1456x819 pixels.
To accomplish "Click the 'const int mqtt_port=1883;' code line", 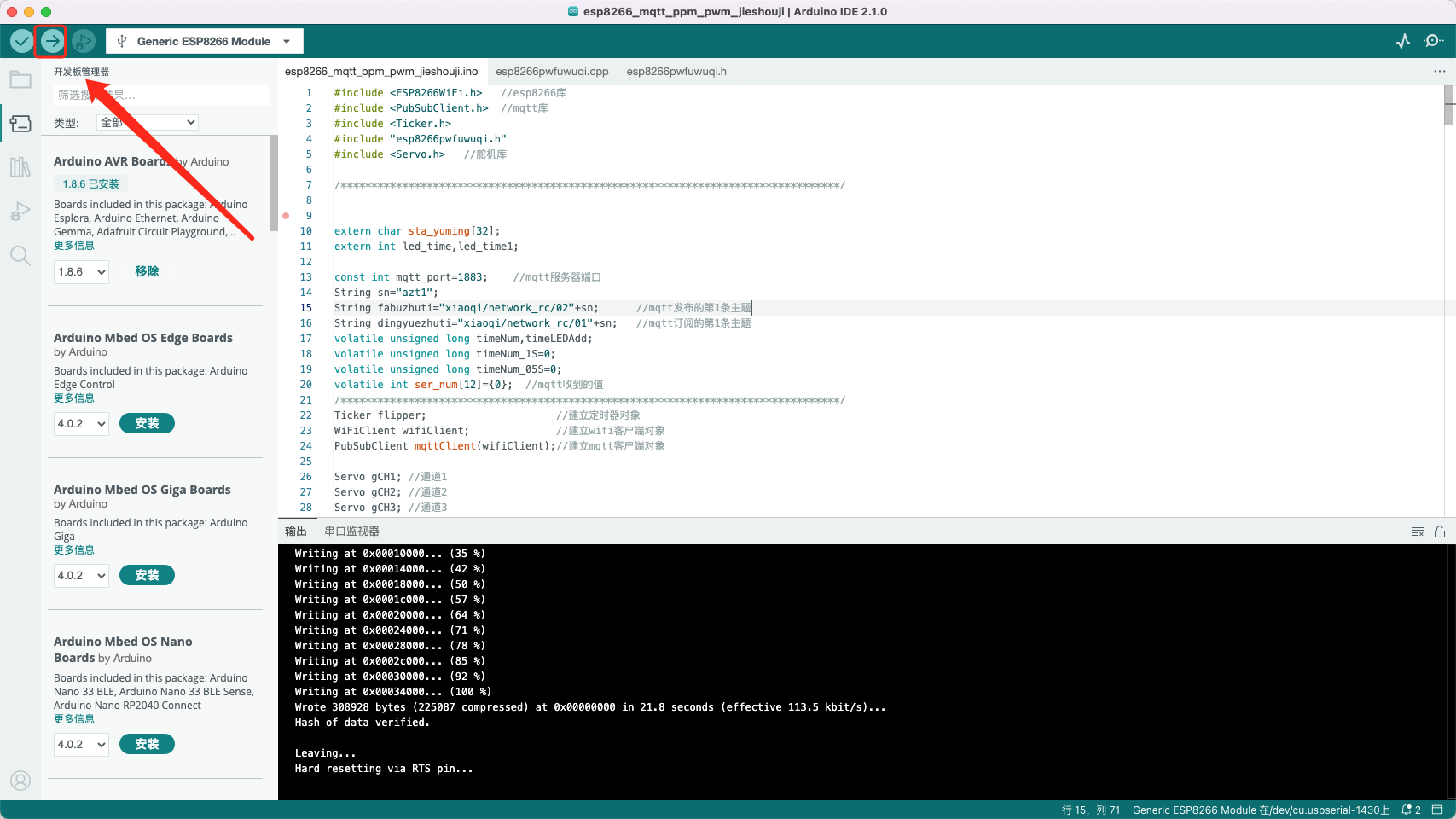I will [x=410, y=277].
